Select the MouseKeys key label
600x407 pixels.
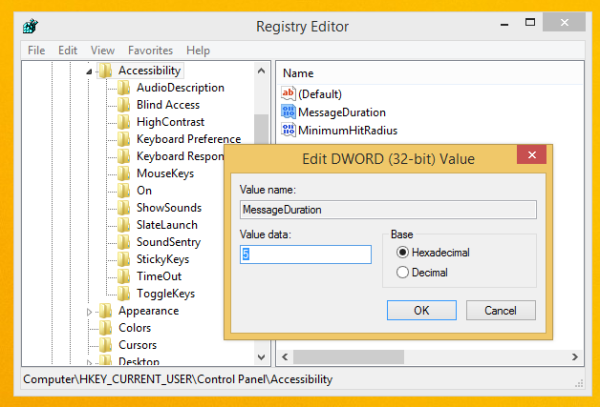[x=165, y=174]
